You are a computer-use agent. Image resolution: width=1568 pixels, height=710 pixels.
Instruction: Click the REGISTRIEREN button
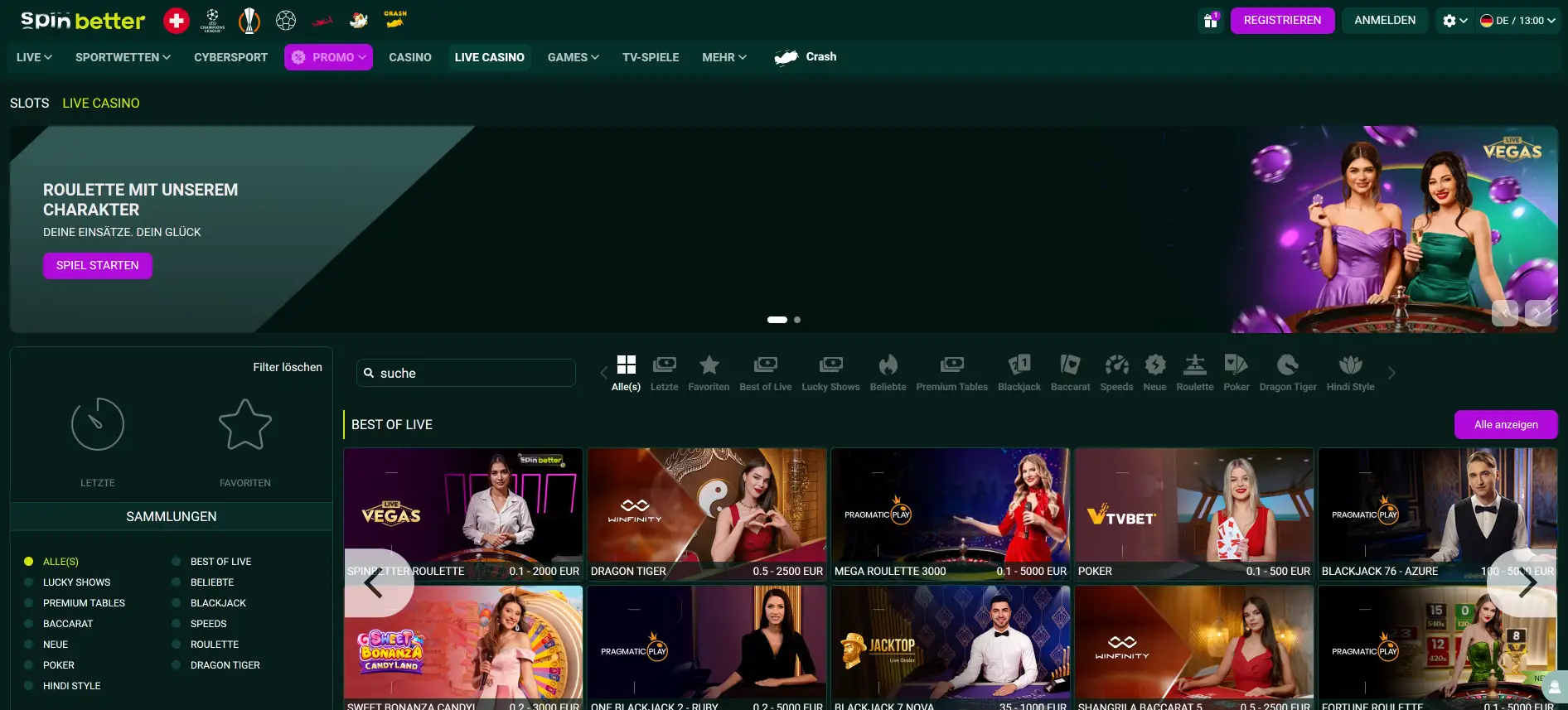[x=1282, y=21]
